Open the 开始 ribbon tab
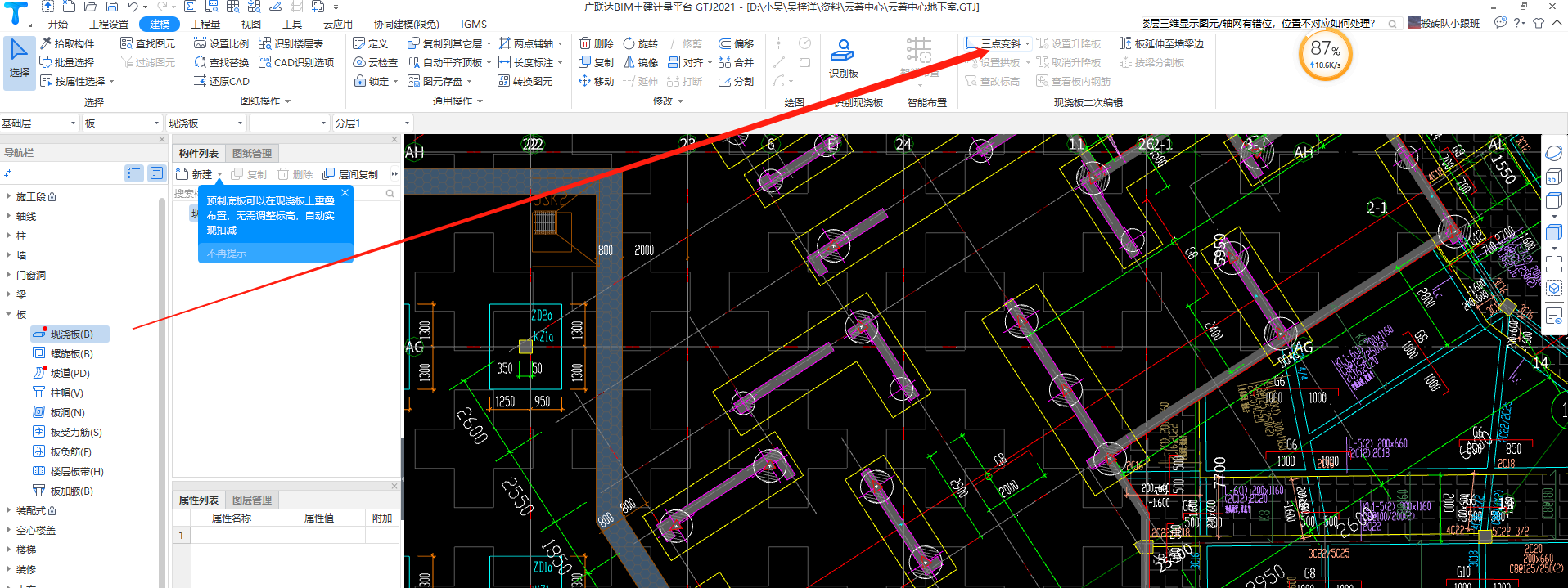 tap(58, 24)
